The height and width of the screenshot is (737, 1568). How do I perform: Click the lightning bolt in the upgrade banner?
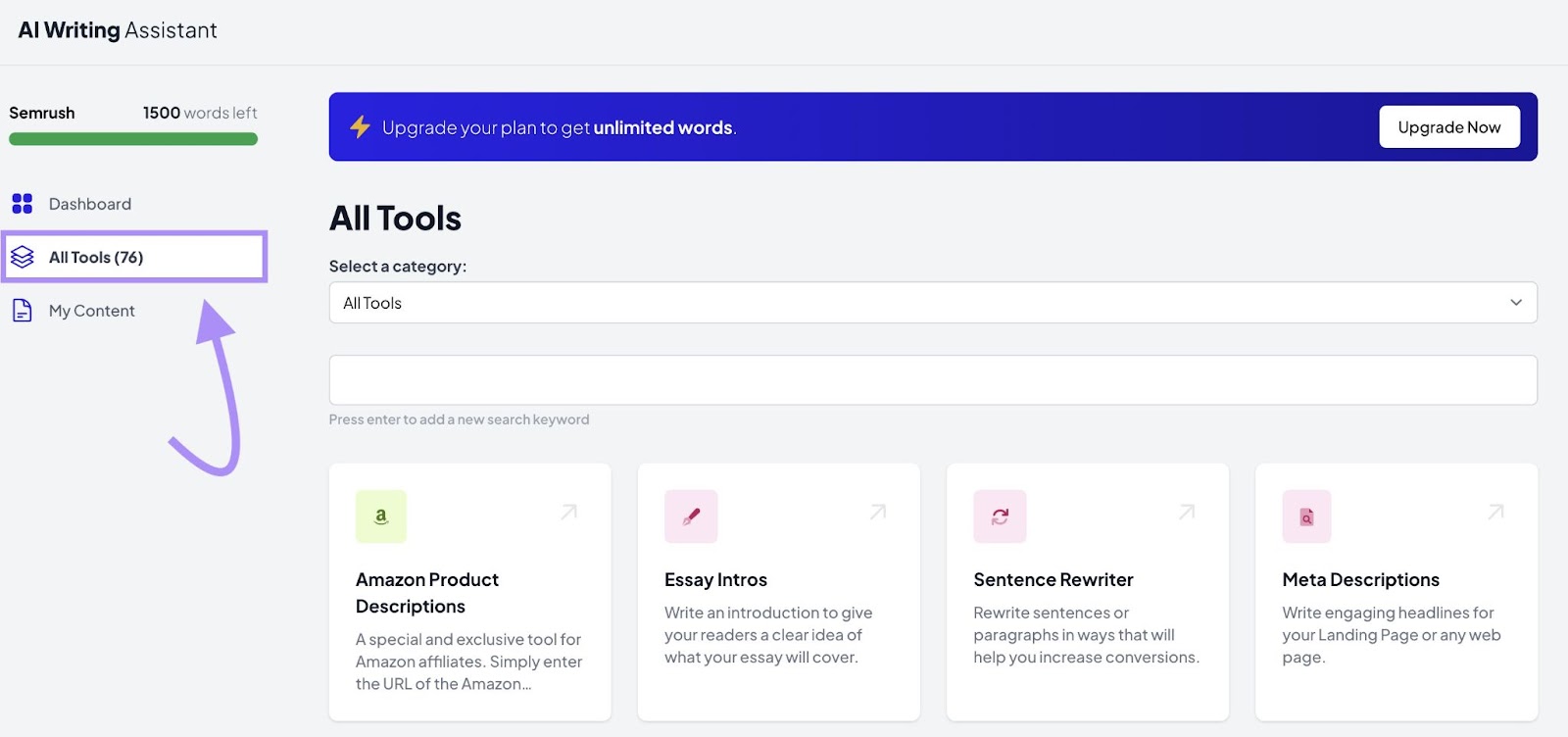click(360, 126)
